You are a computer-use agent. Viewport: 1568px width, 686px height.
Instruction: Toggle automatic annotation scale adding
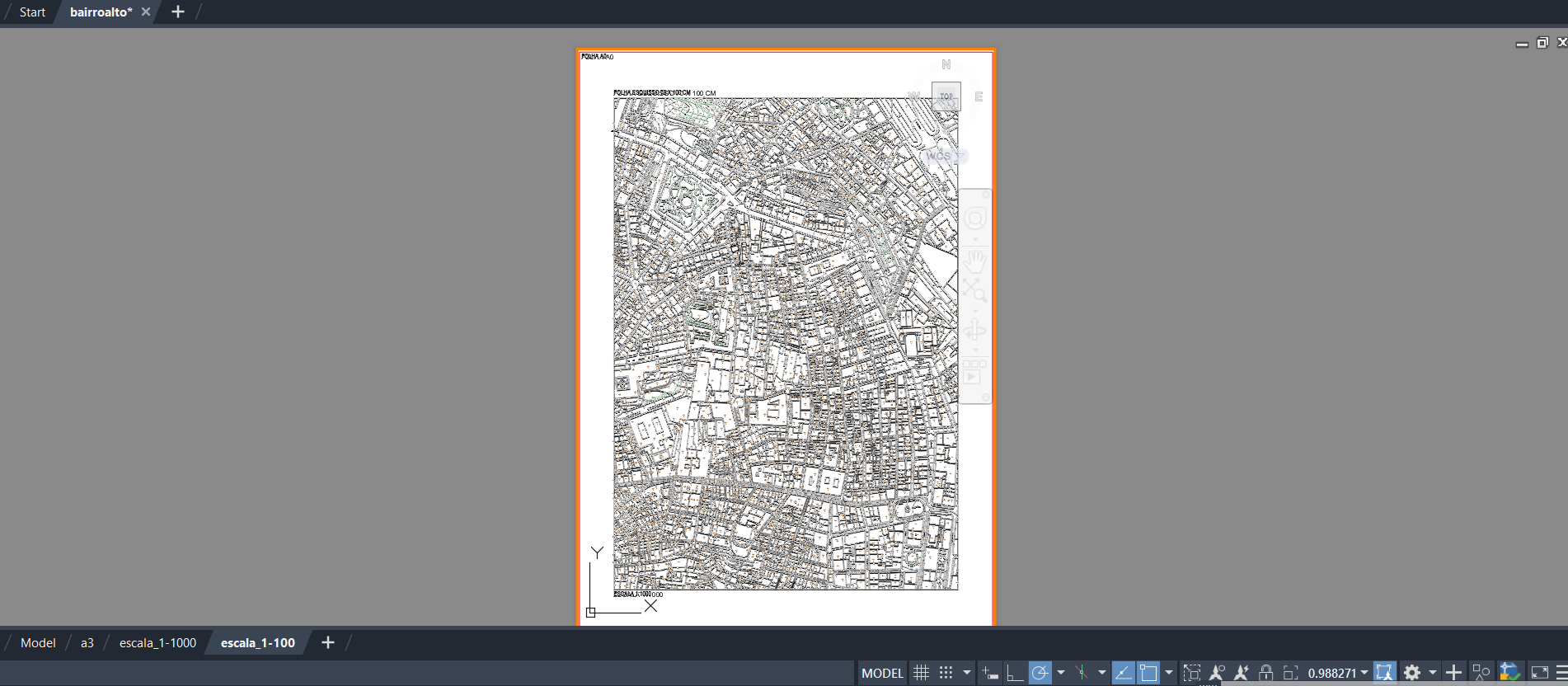(1242, 673)
